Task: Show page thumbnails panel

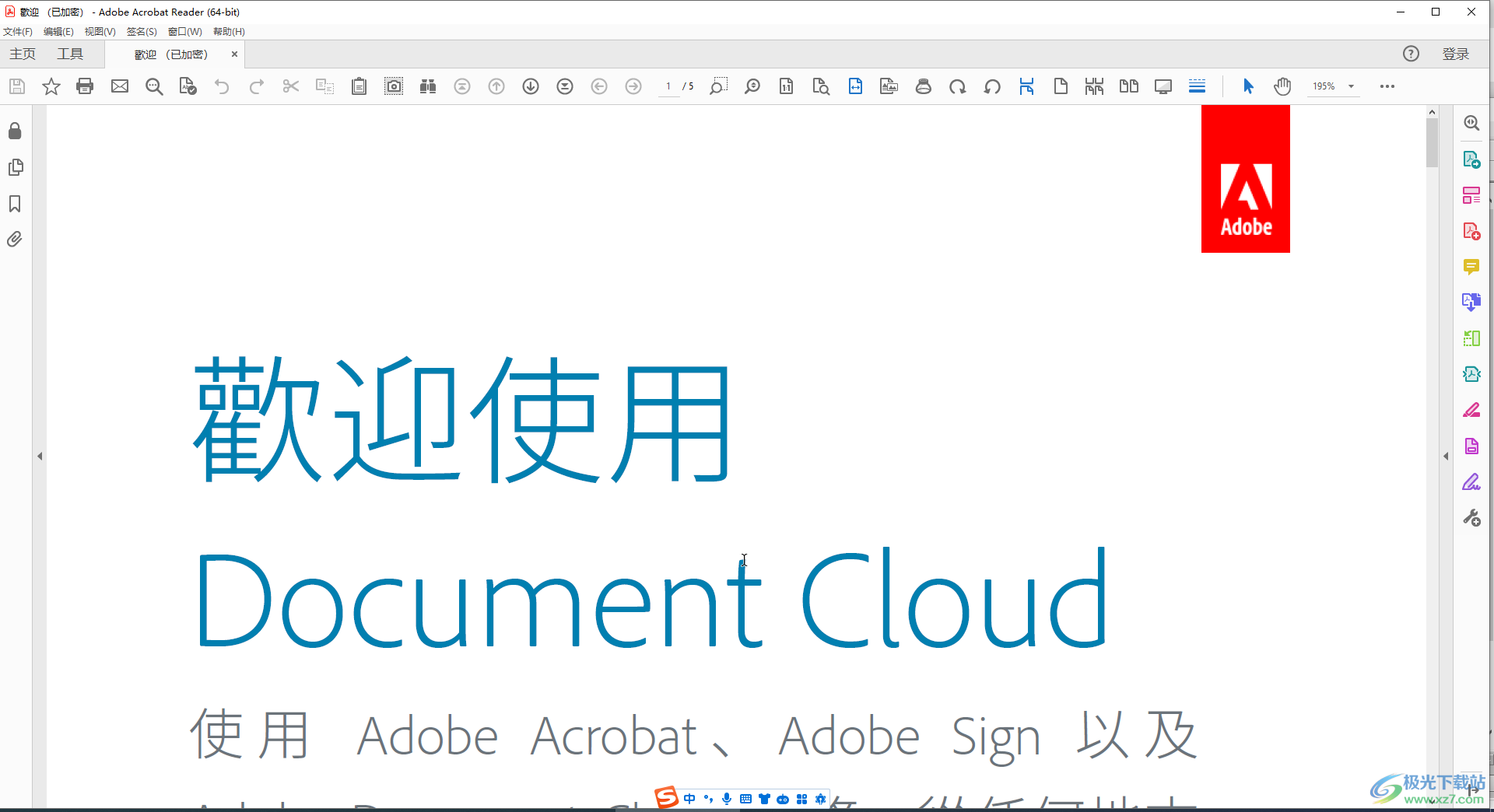Action: (x=15, y=167)
